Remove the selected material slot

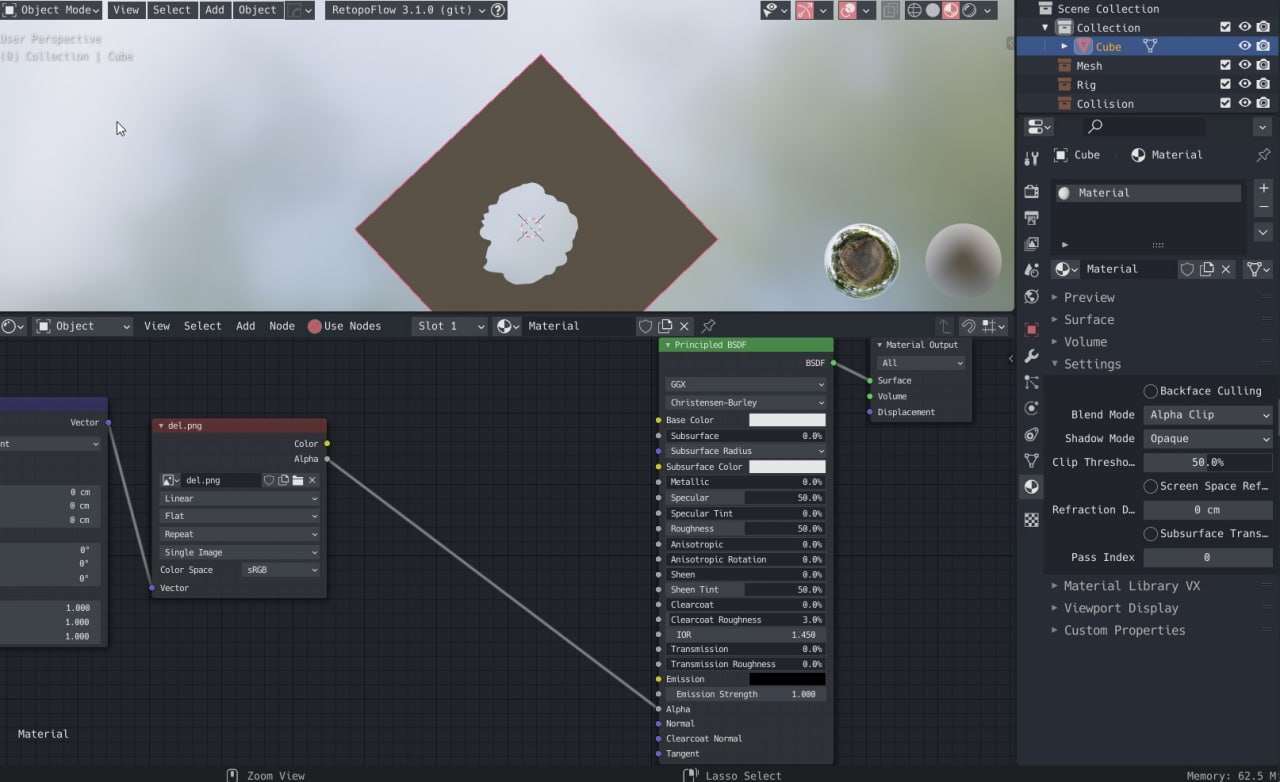click(x=1263, y=206)
